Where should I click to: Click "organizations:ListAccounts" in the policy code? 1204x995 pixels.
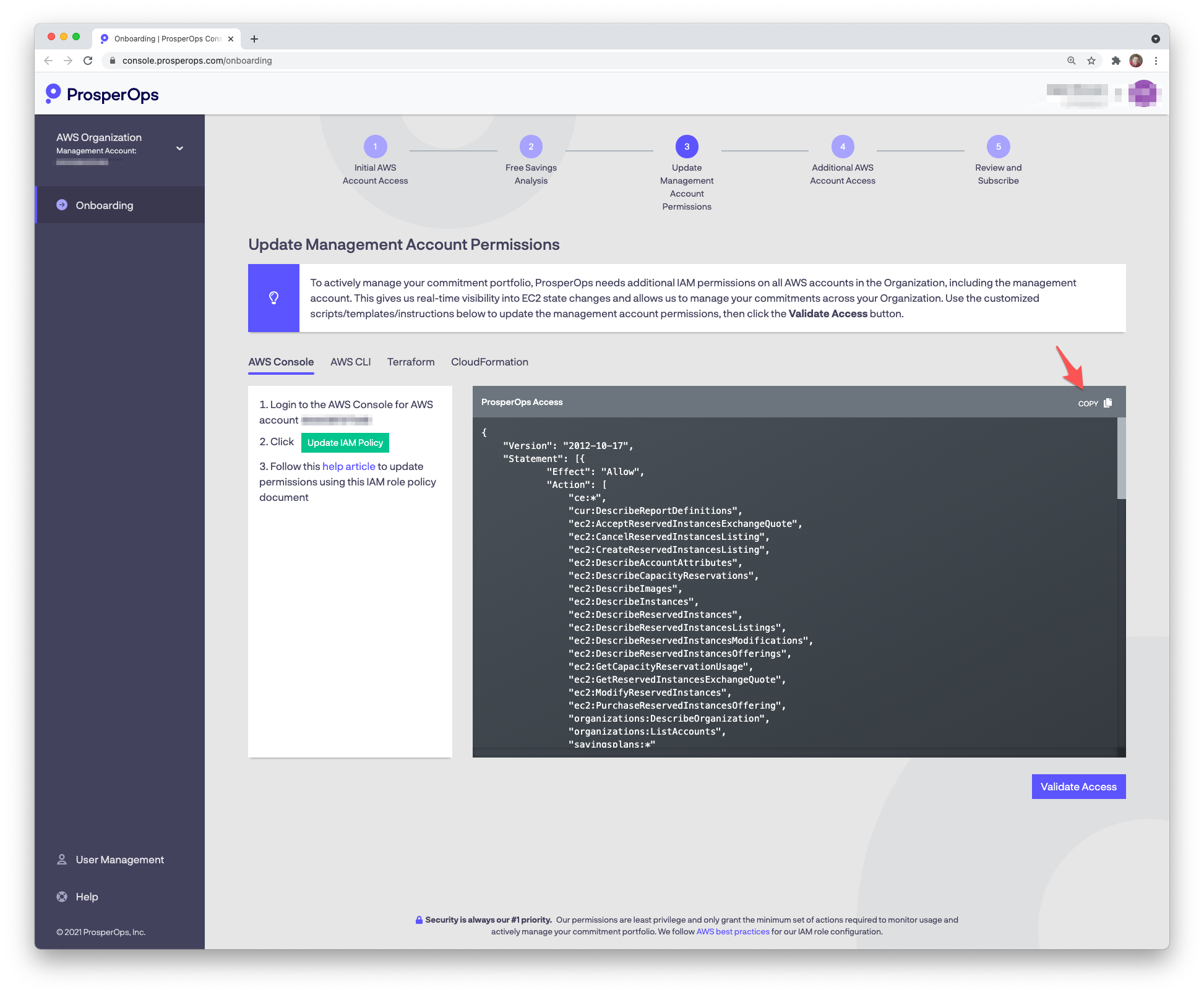pos(647,732)
